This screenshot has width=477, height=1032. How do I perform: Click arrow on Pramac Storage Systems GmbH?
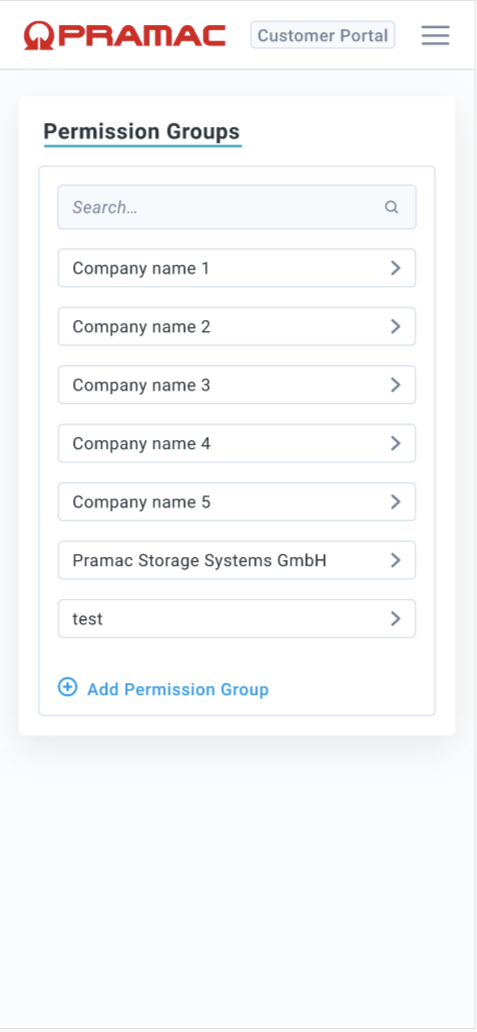395,560
